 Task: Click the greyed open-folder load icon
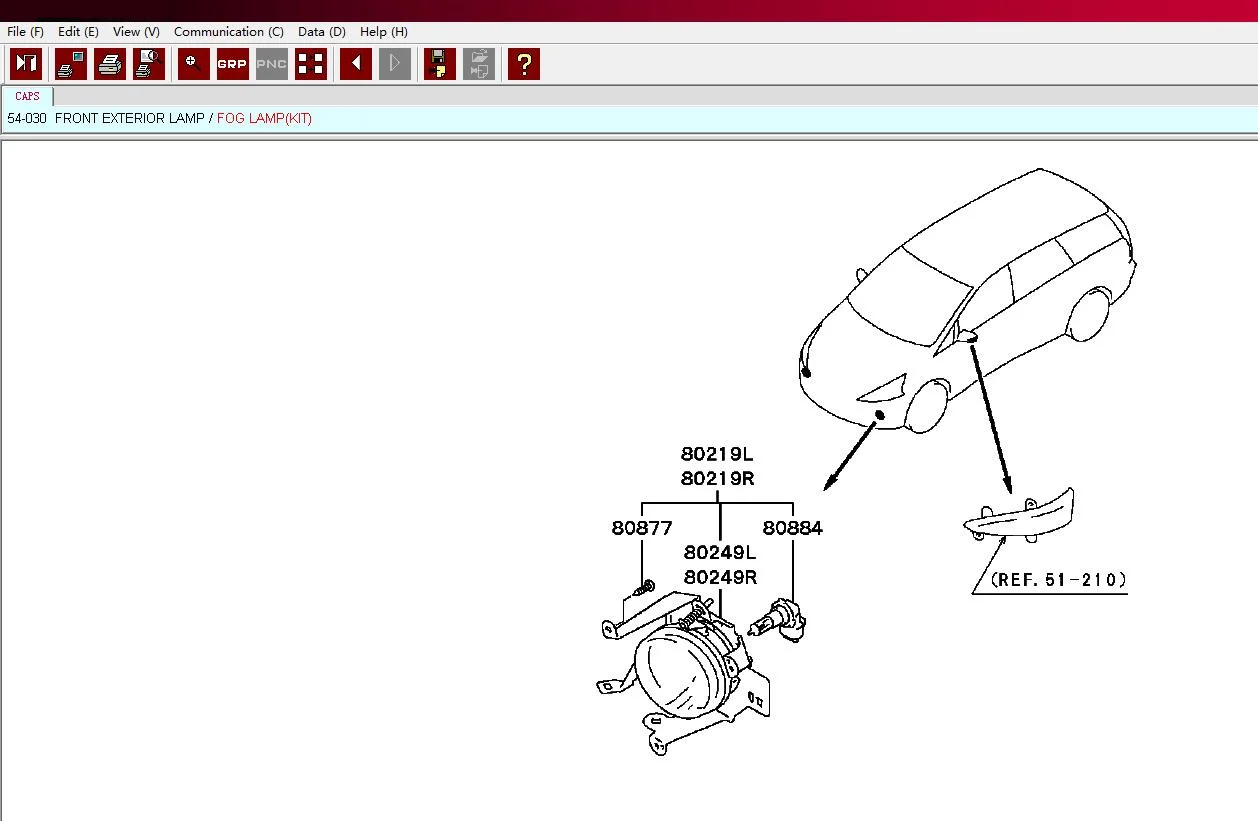479,64
